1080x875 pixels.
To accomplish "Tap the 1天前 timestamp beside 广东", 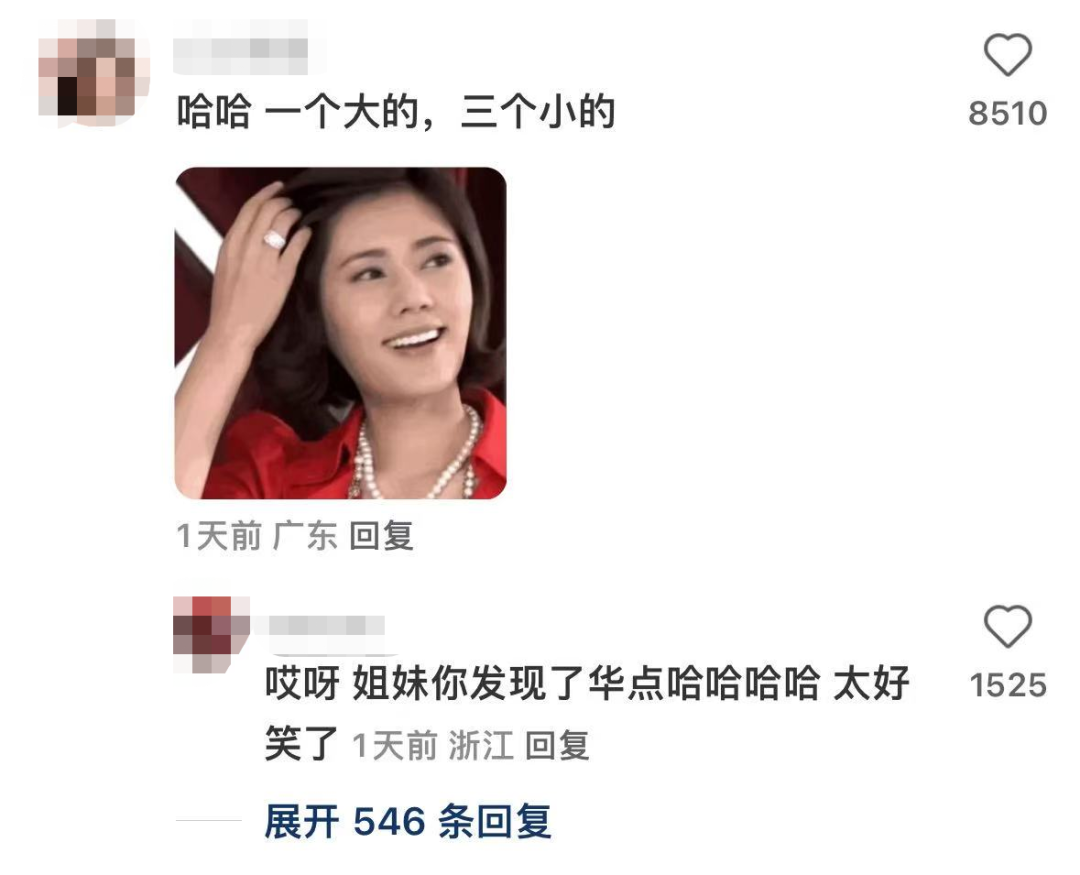I will tap(219, 536).
